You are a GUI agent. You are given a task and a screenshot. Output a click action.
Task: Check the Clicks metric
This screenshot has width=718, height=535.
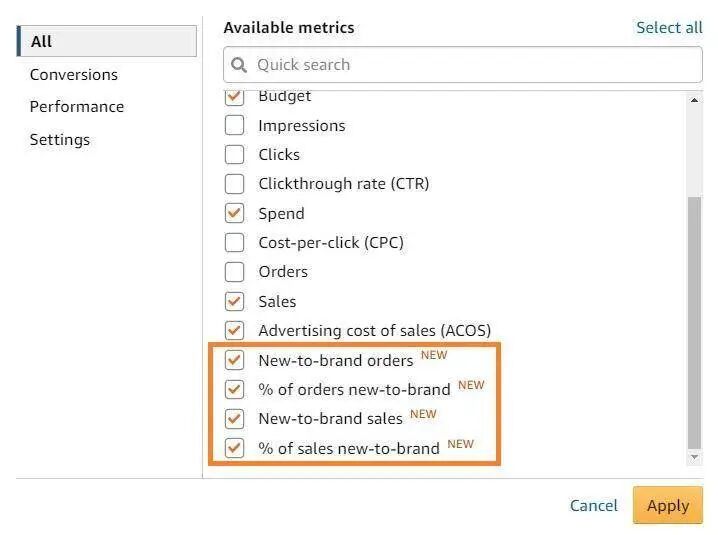tap(234, 155)
